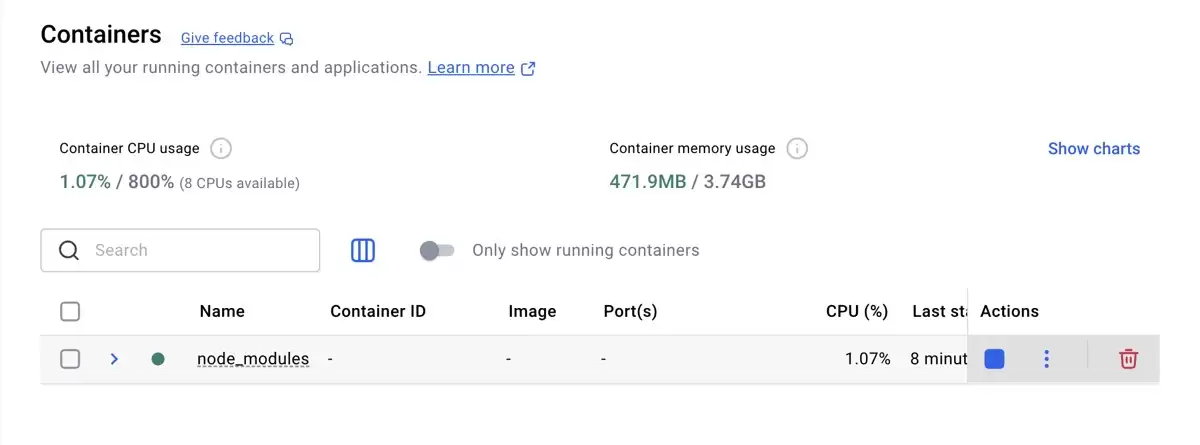Image resolution: width=1200 pixels, height=445 pixels.
Task: Enable Only show running containers toggle
Action: [437, 250]
